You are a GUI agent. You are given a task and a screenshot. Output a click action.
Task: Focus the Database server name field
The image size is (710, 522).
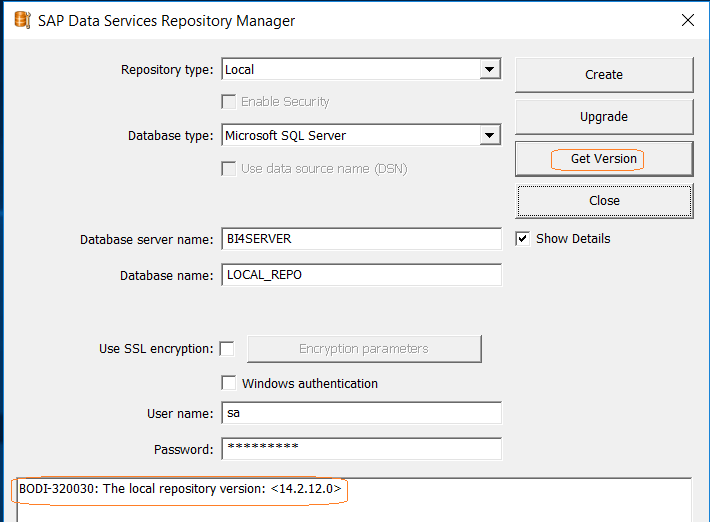[x=361, y=239]
